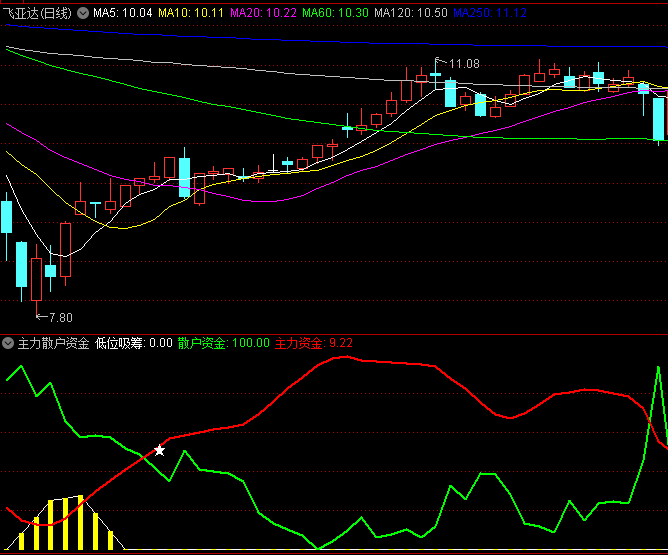Viewport: 668px width, 555px height.
Task: Select the MA60: 10.30 label
Action: tap(335, 13)
